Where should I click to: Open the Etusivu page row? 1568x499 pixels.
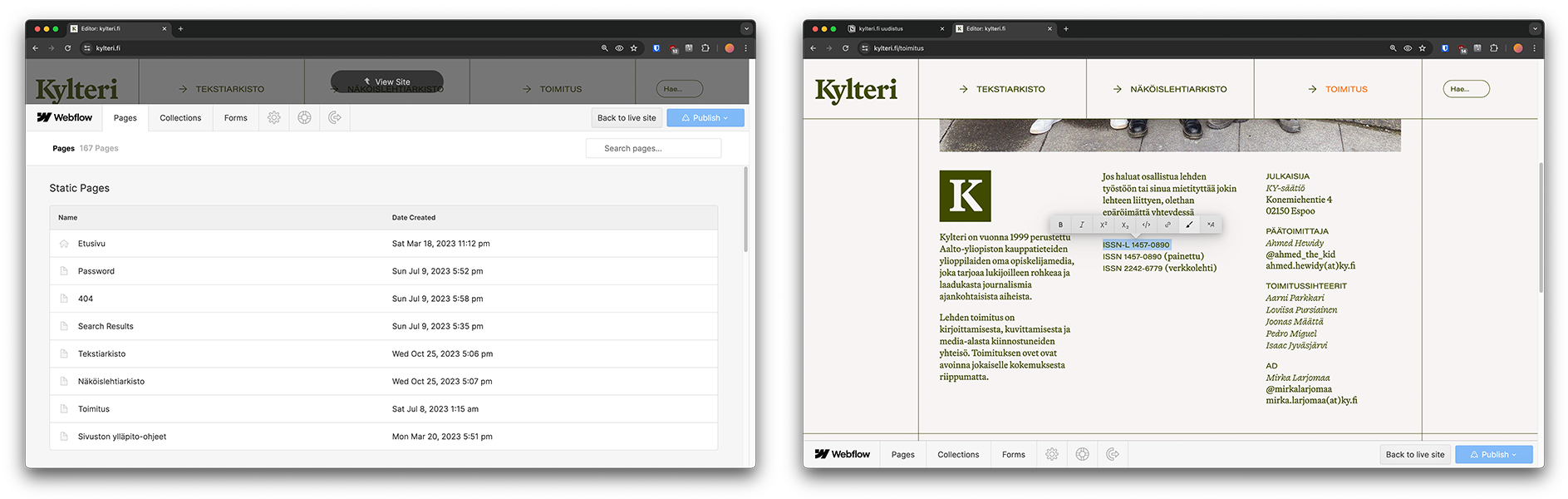pyautogui.click(x=384, y=244)
